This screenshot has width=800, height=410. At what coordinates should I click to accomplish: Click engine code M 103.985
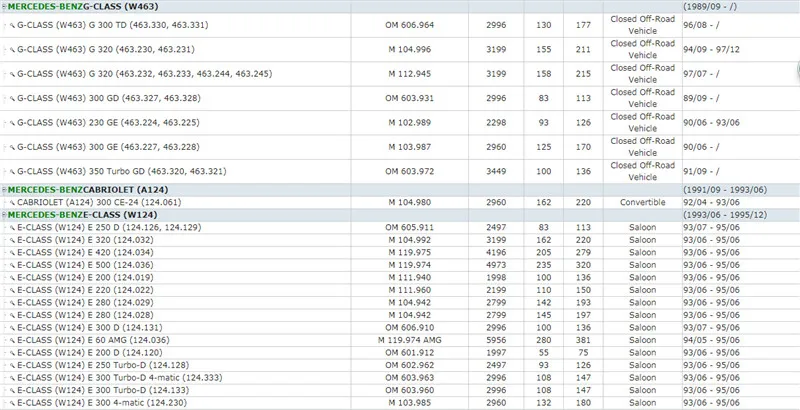pos(410,403)
